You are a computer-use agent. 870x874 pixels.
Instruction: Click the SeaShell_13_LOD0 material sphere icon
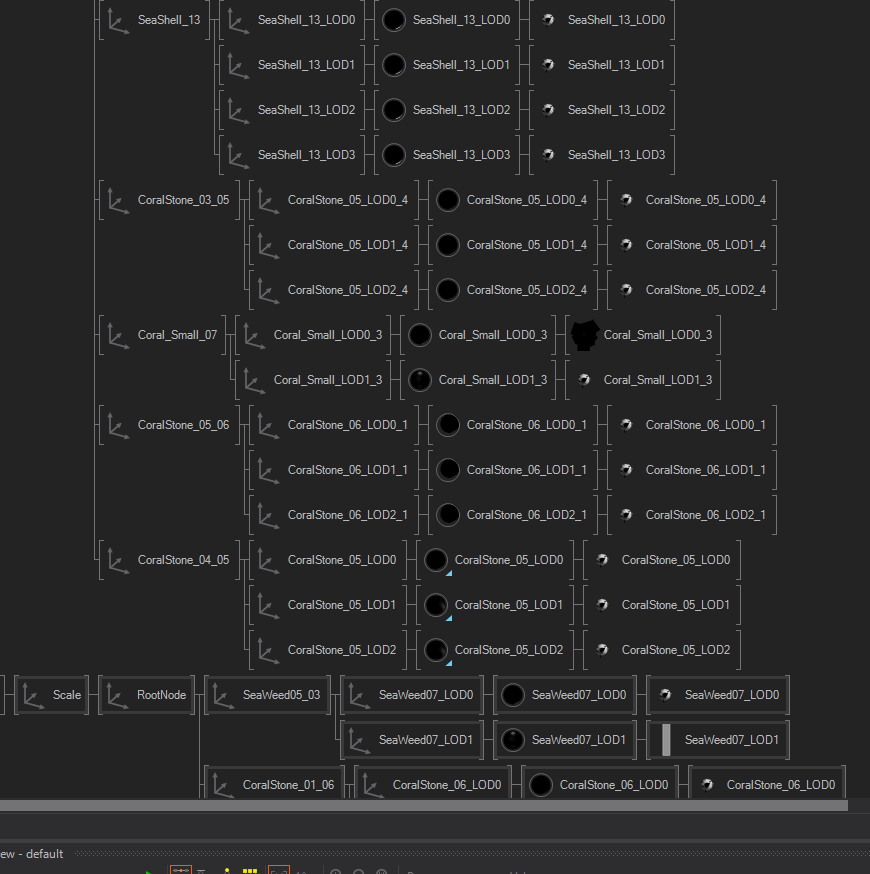tap(395, 20)
